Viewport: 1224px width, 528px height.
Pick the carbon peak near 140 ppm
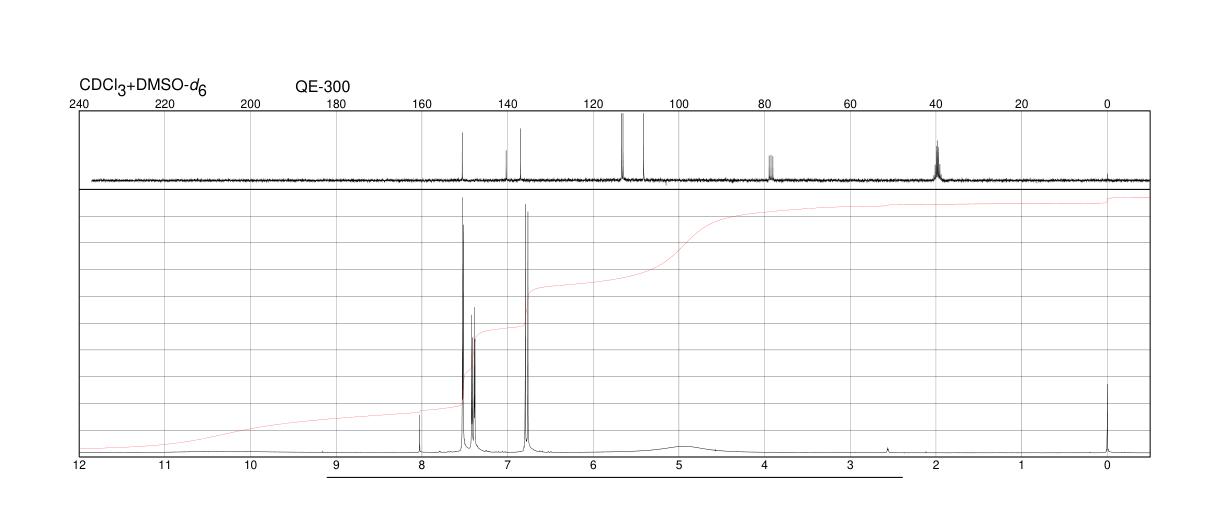point(507,165)
